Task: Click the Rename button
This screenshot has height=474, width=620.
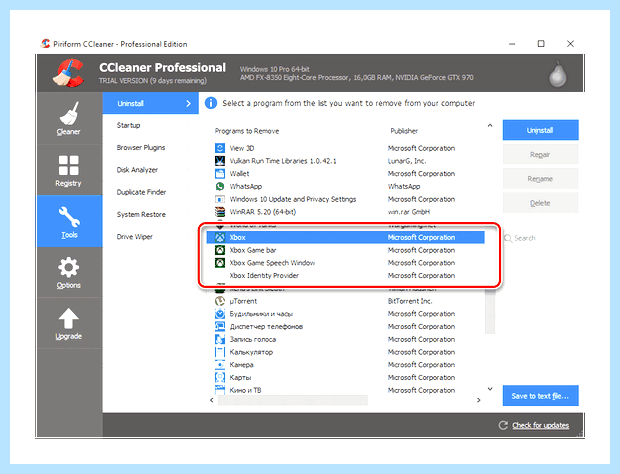Action: coord(541,179)
